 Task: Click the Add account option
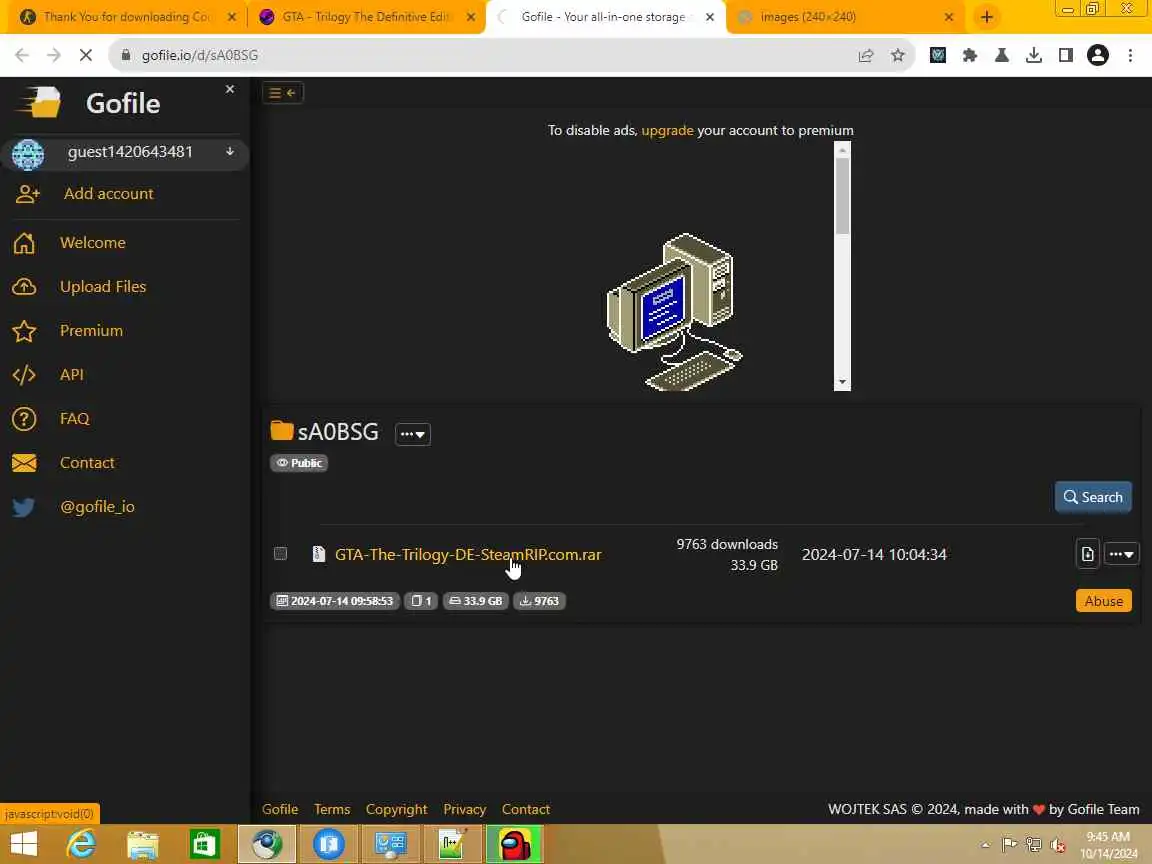[108, 194]
